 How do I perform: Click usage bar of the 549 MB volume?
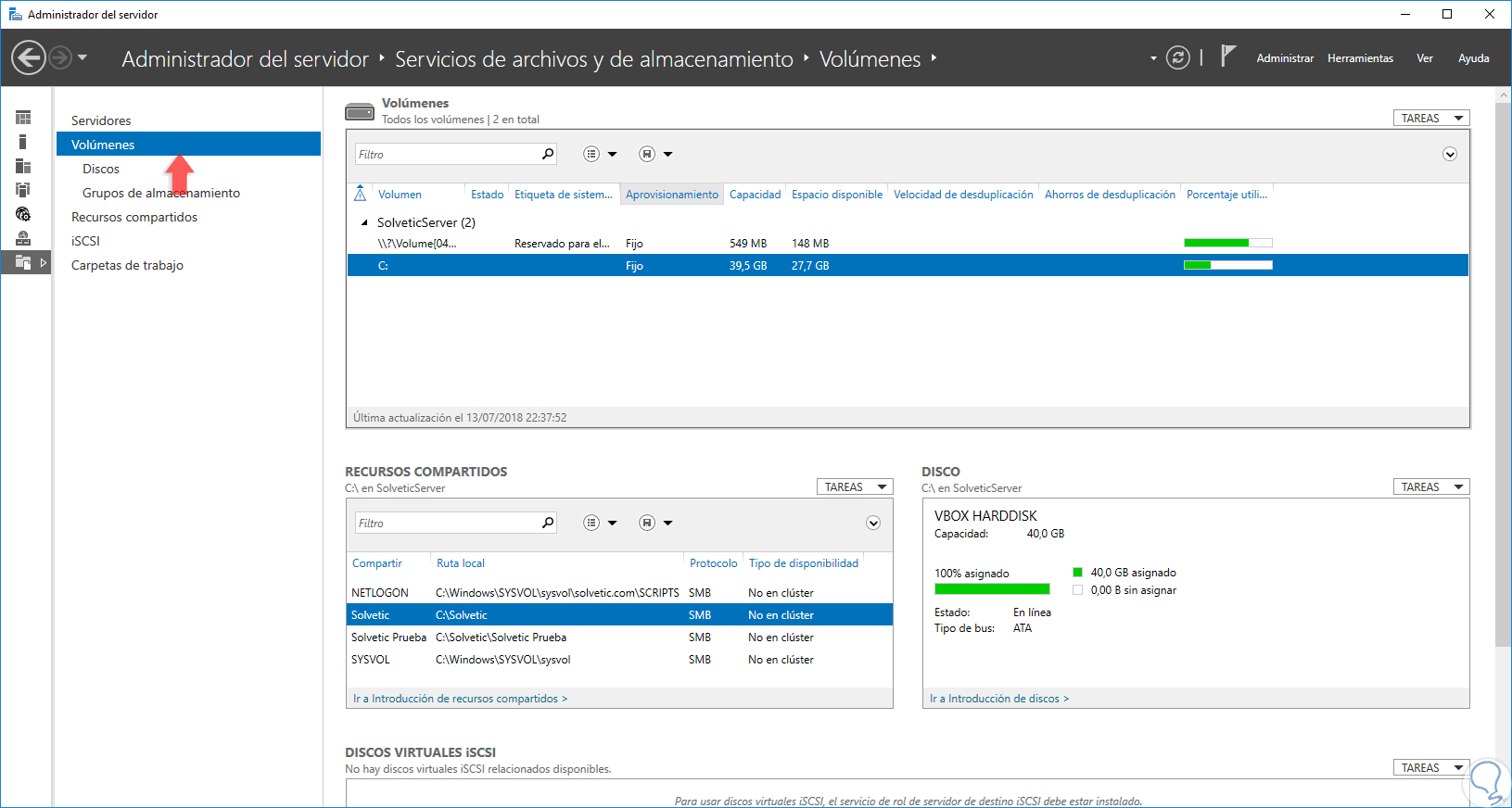tap(1228, 243)
